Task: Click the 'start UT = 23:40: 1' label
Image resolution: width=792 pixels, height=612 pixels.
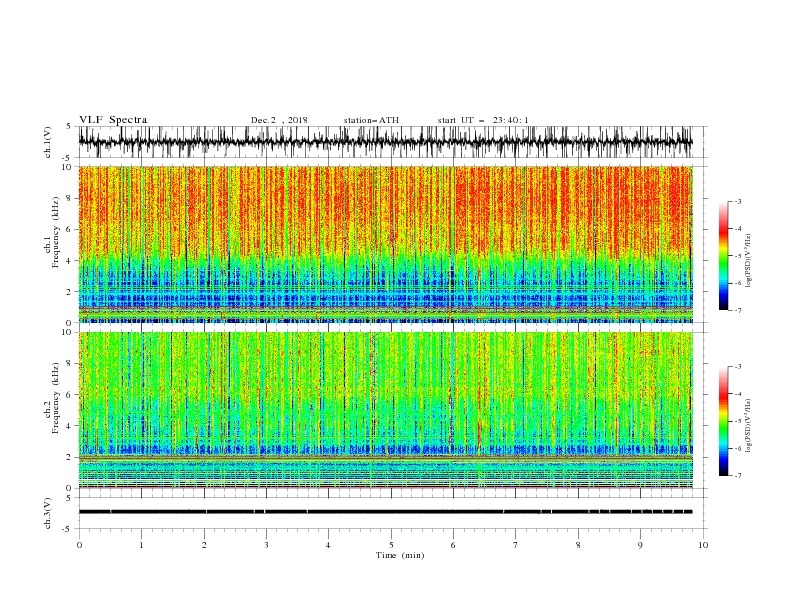Action: [x=483, y=120]
